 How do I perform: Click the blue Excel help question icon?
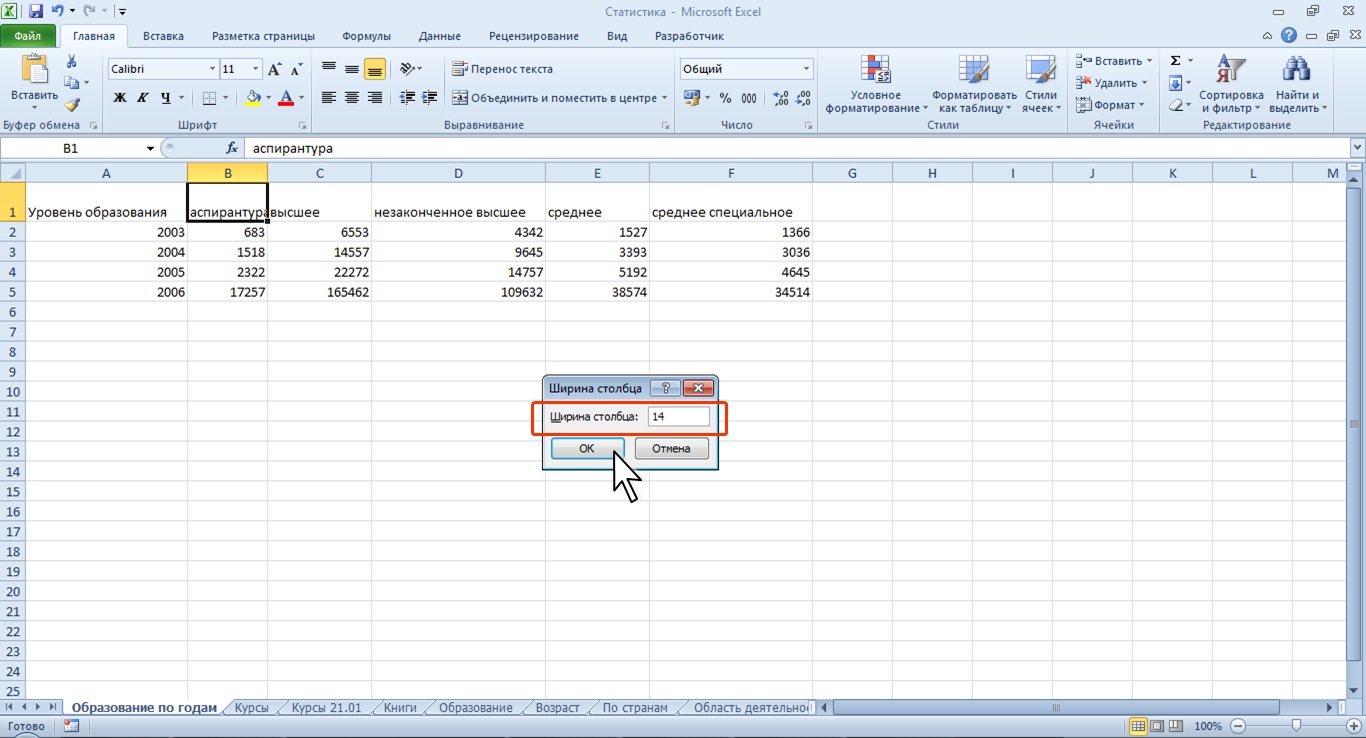1289,36
